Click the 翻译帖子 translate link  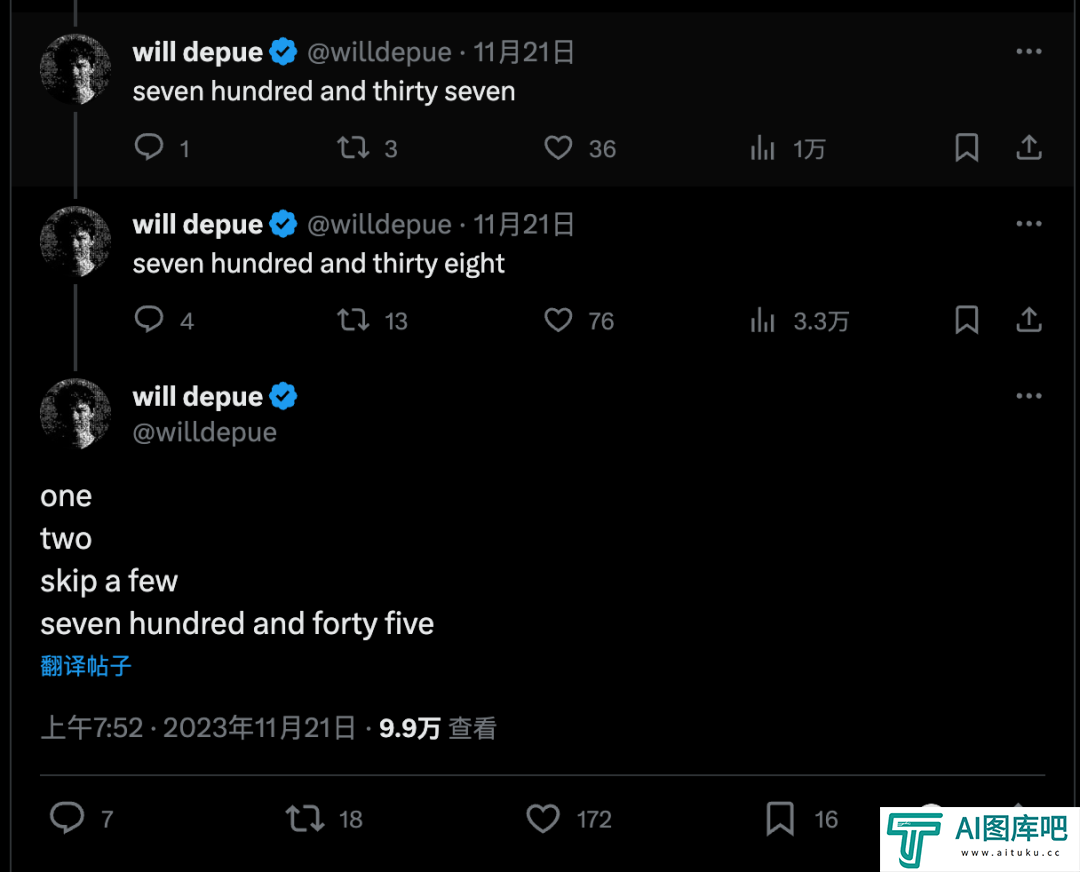tap(86, 665)
